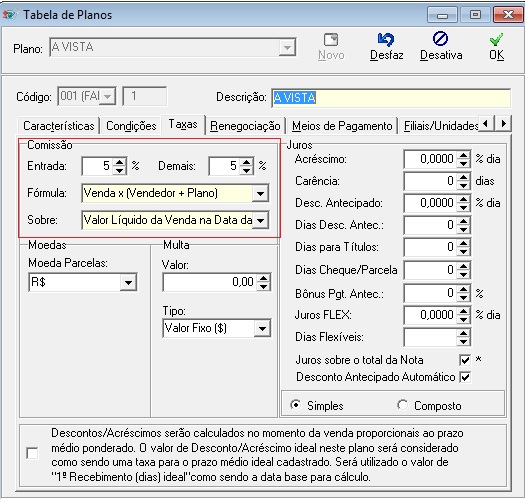This screenshot has height=499, width=526.
Task: Switch to Características tab
Action: coord(59,126)
